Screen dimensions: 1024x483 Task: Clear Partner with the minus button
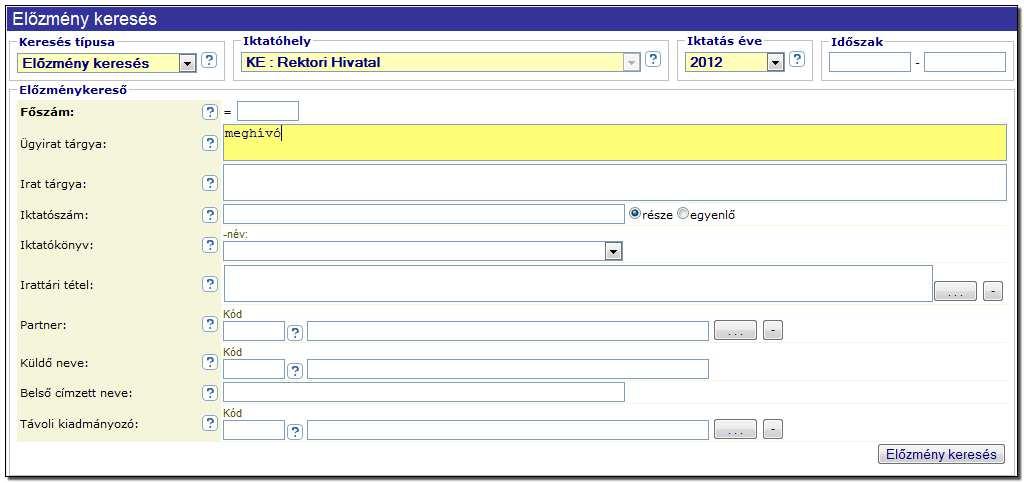click(773, 330)
